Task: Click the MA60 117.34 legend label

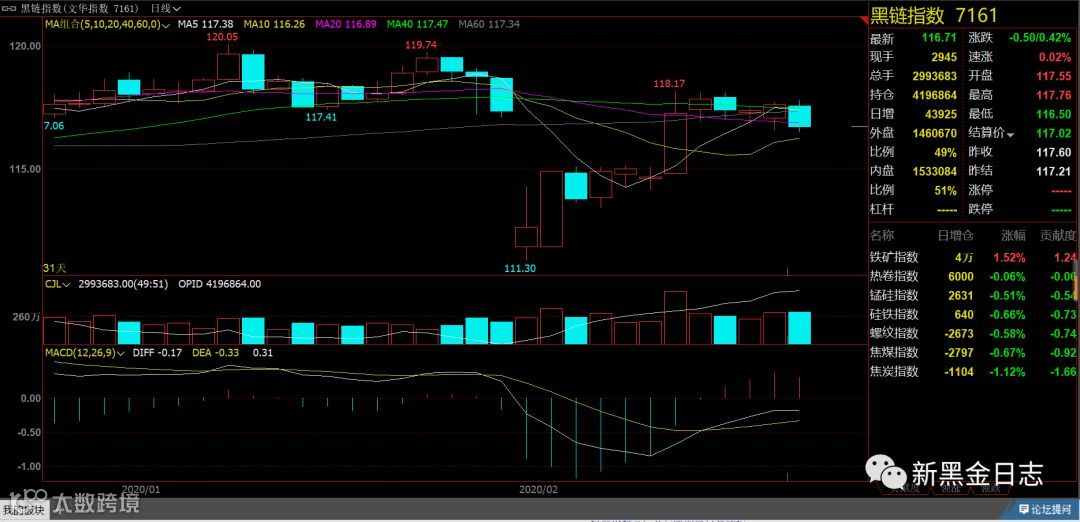Action: (x=489, y=24)
